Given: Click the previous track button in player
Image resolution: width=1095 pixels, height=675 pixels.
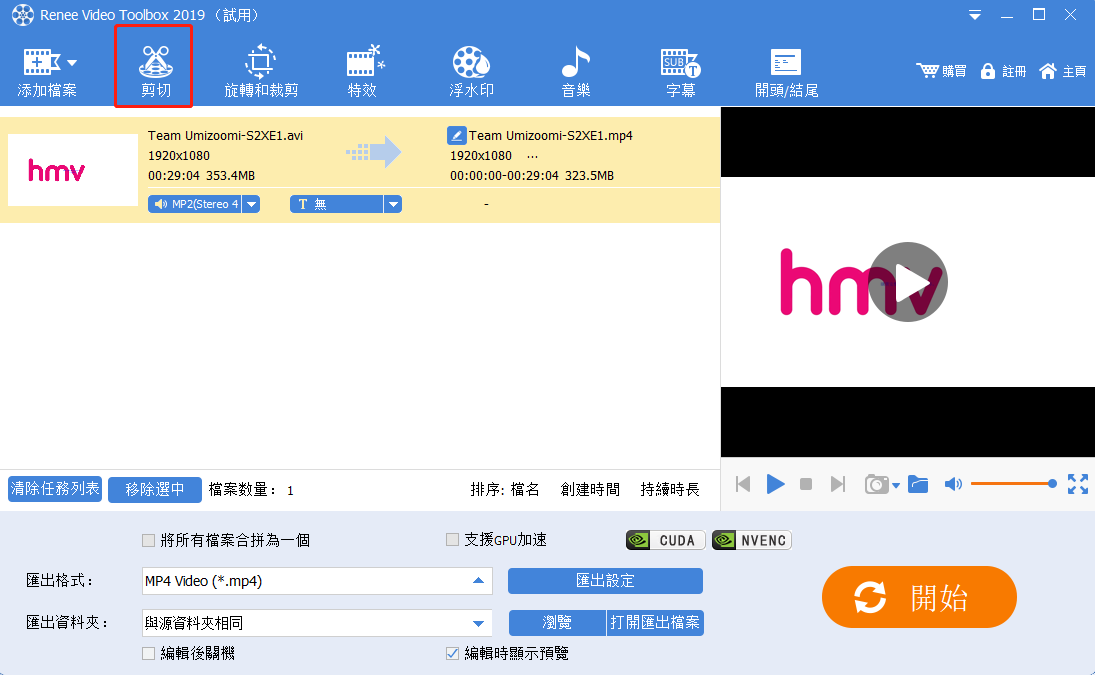Looking at the screenshot, I should (x=743, y=484).
